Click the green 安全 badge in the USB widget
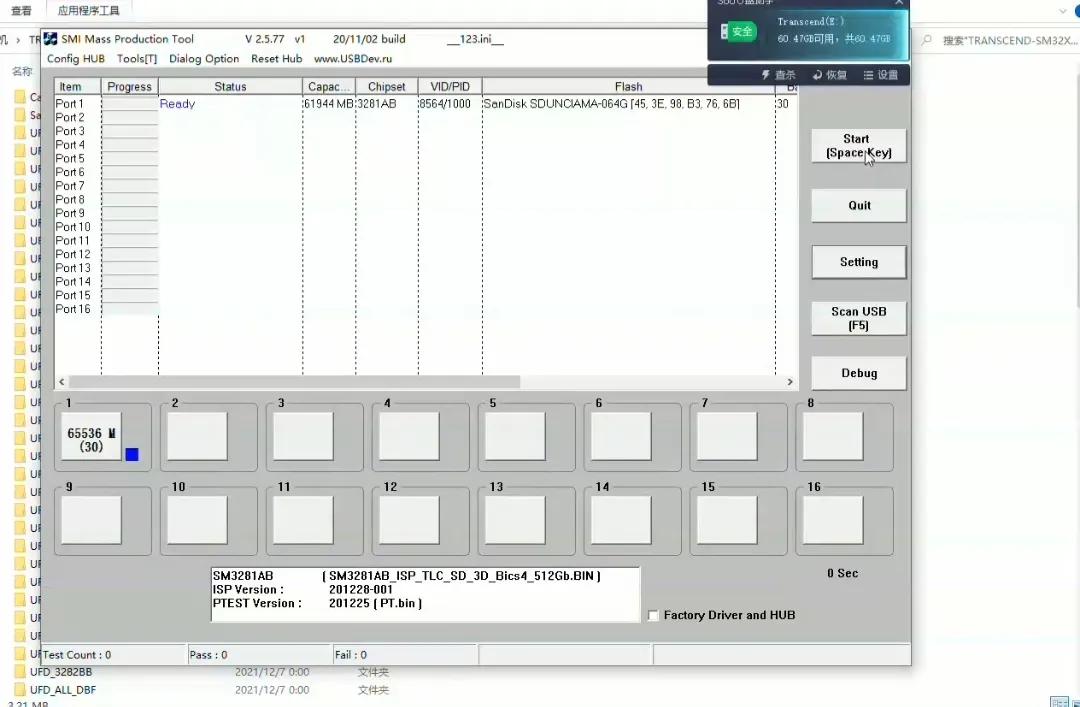The width and height of the screenshot is (1080, 707). pyautogui.click(x=738, y=31)
